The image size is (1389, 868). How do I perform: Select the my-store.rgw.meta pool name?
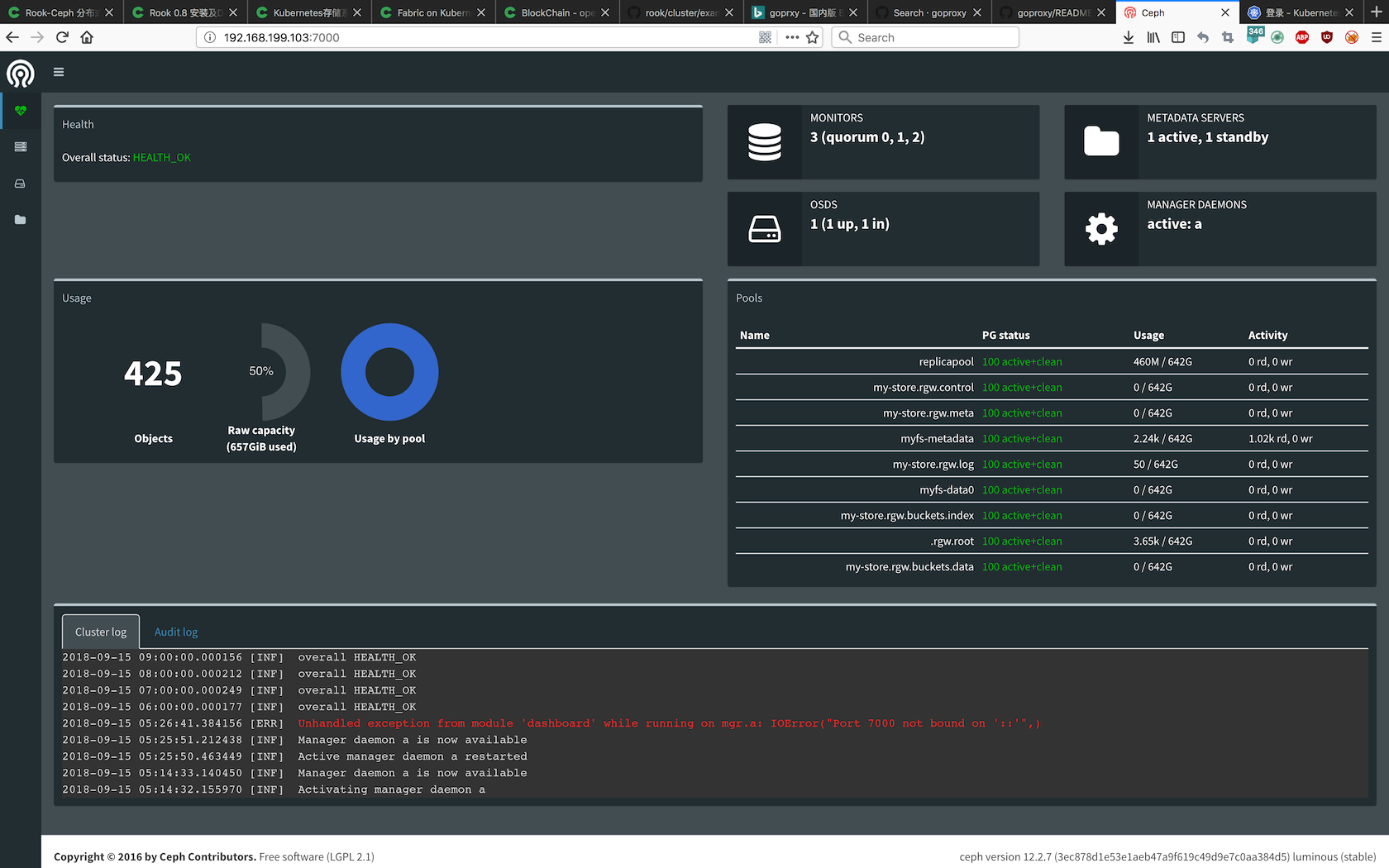pyautogui.click(x=928, y=413)
